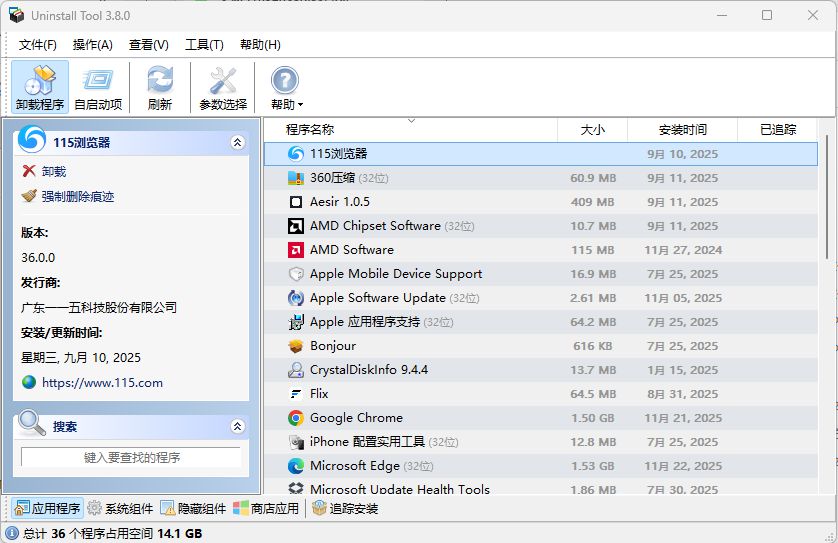Switch to the 系统组件 tab
Screen dimensions: 838x543
(x=120, y=508)
